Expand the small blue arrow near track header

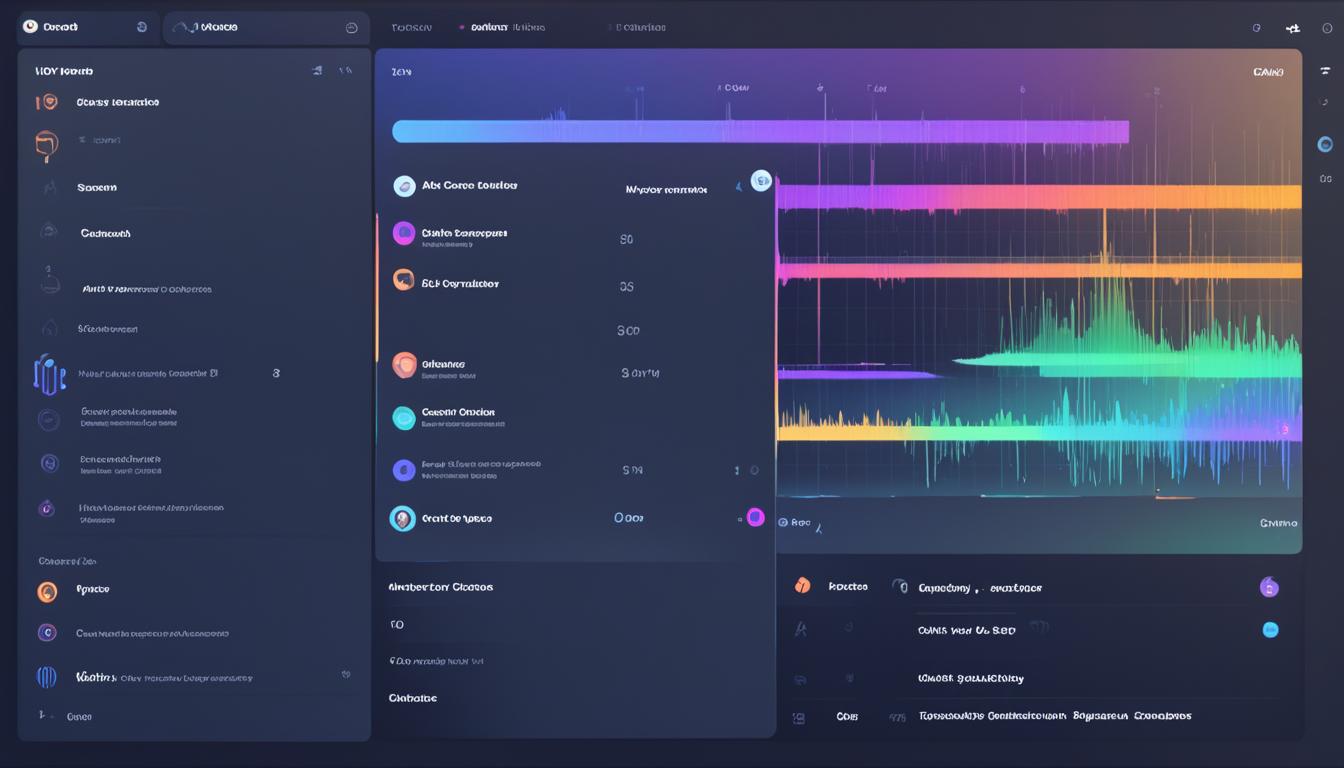point(739,187)
